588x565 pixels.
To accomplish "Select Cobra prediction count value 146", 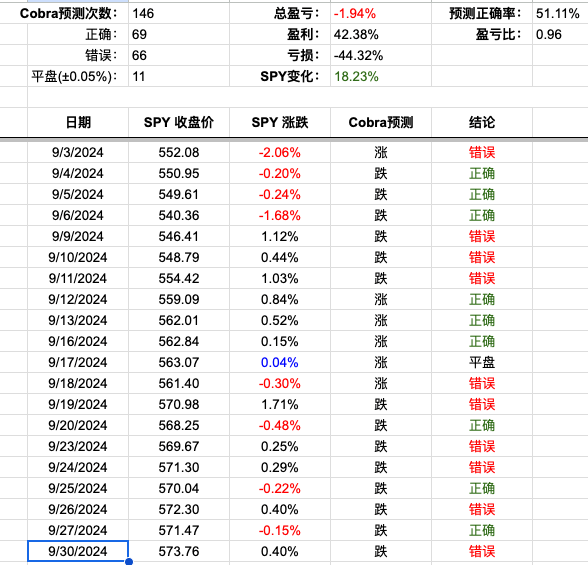I will (178, 13).
